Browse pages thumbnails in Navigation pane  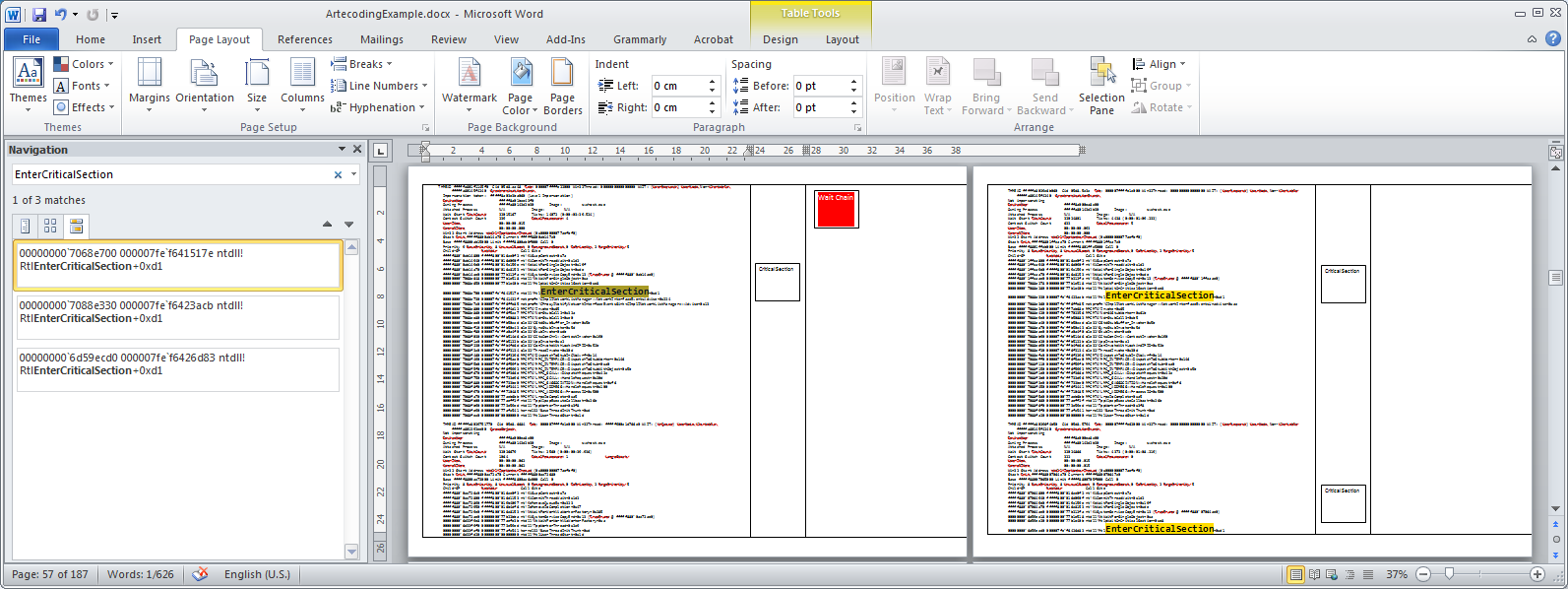[50, 227]
